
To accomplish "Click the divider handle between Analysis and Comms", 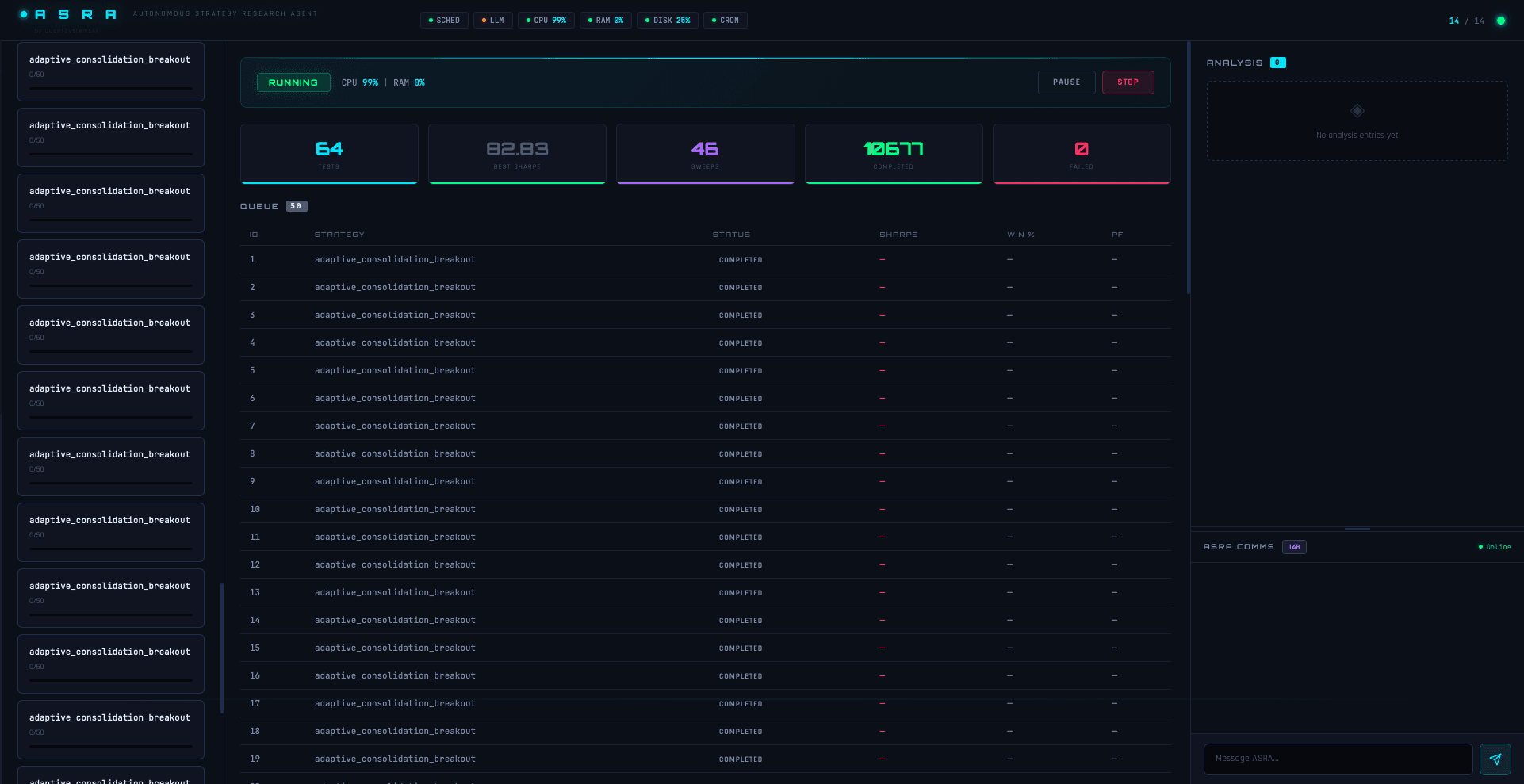I will tap(1357, 528).
